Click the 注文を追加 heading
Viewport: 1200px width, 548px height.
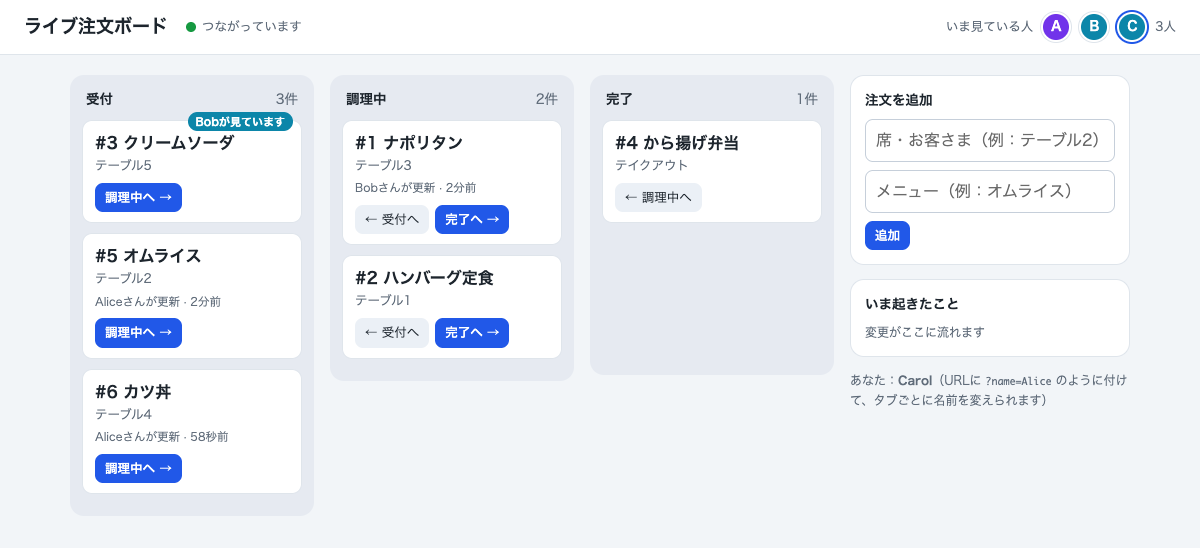(x=899, y=100)
